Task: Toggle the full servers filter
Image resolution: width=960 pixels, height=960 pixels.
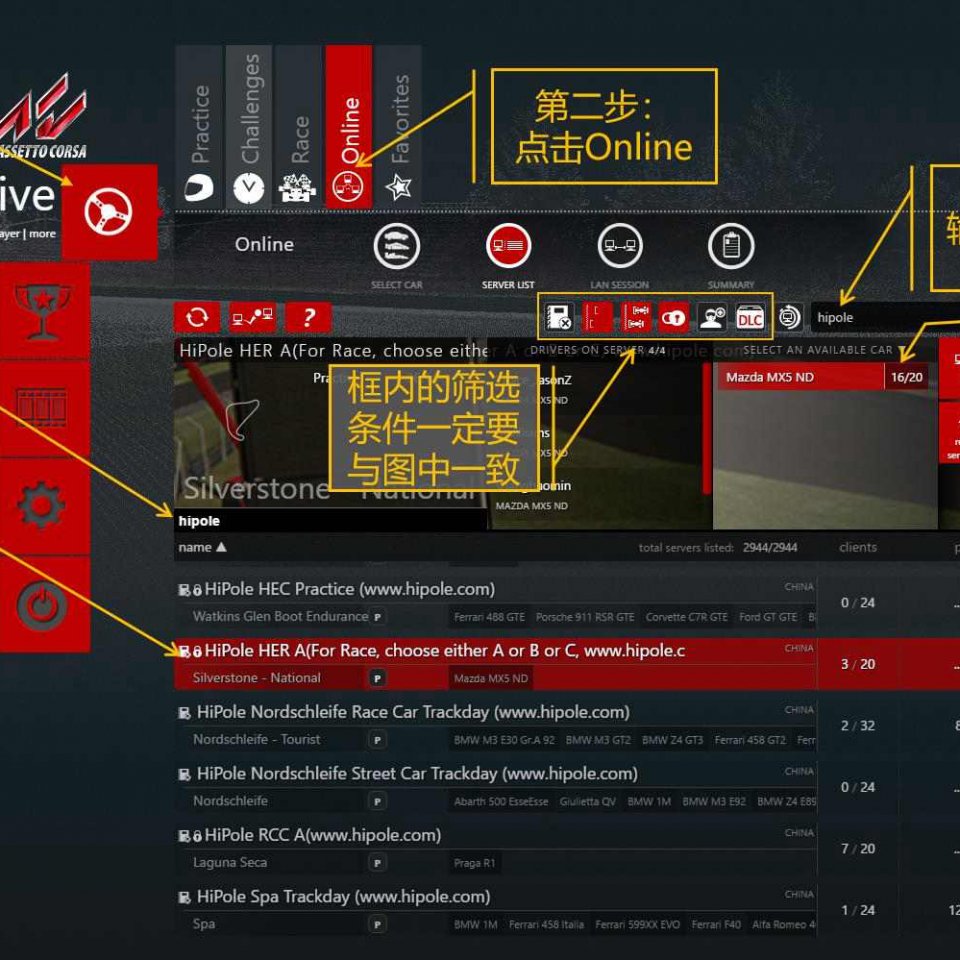Action: click(x=636, y=317)
